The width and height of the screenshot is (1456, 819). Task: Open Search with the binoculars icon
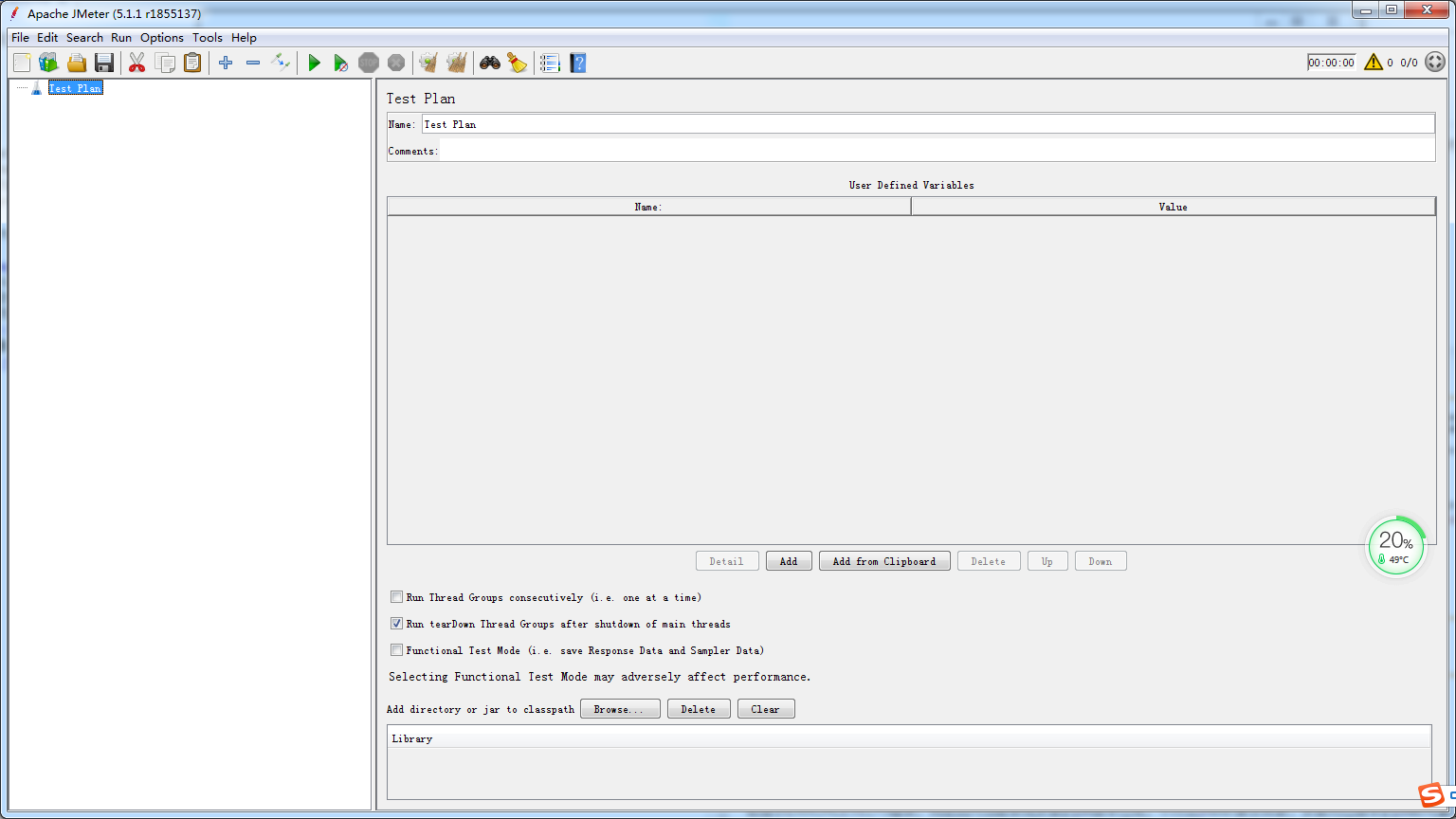490,63
